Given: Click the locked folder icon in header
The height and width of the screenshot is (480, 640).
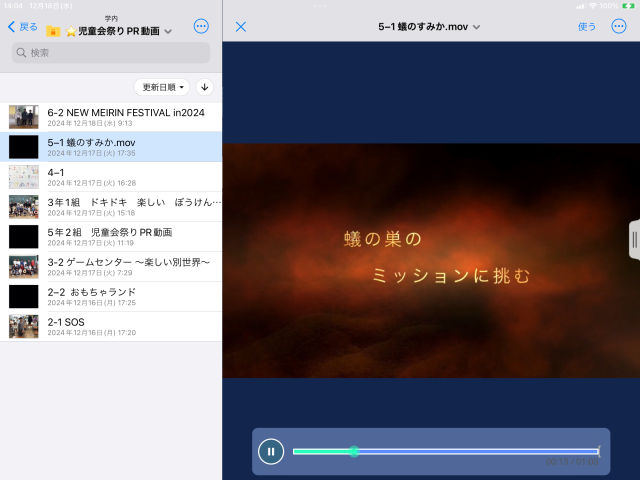Looking at the screenshot, I should tap(53, 31).
